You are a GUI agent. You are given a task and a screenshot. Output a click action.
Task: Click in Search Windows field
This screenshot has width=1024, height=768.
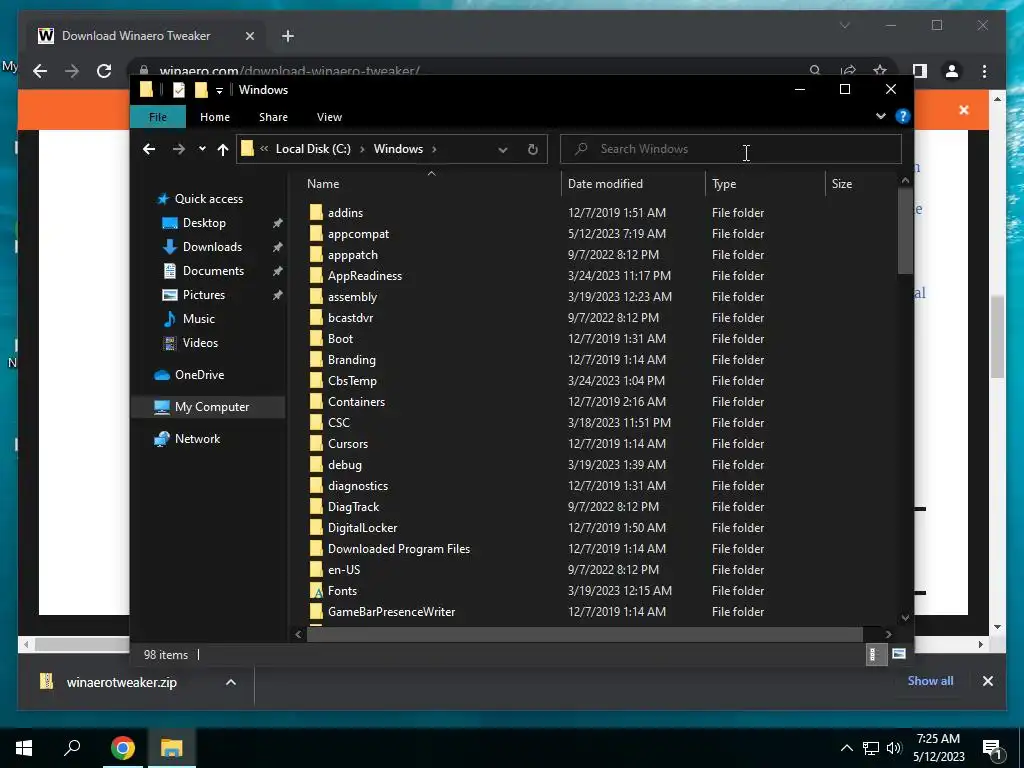pos(731,149)
